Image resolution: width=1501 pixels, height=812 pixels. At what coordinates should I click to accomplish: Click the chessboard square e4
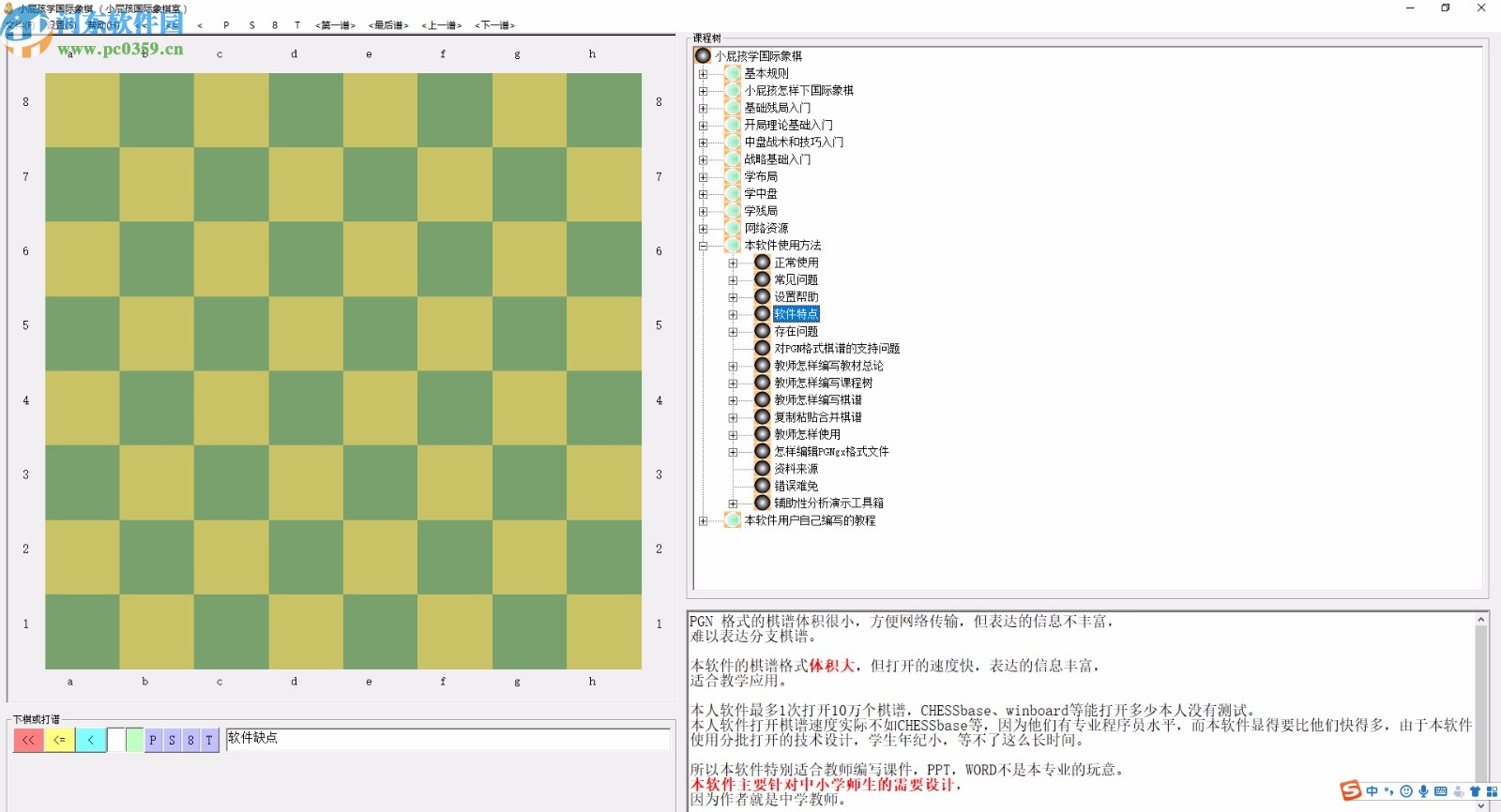(381, 408)
